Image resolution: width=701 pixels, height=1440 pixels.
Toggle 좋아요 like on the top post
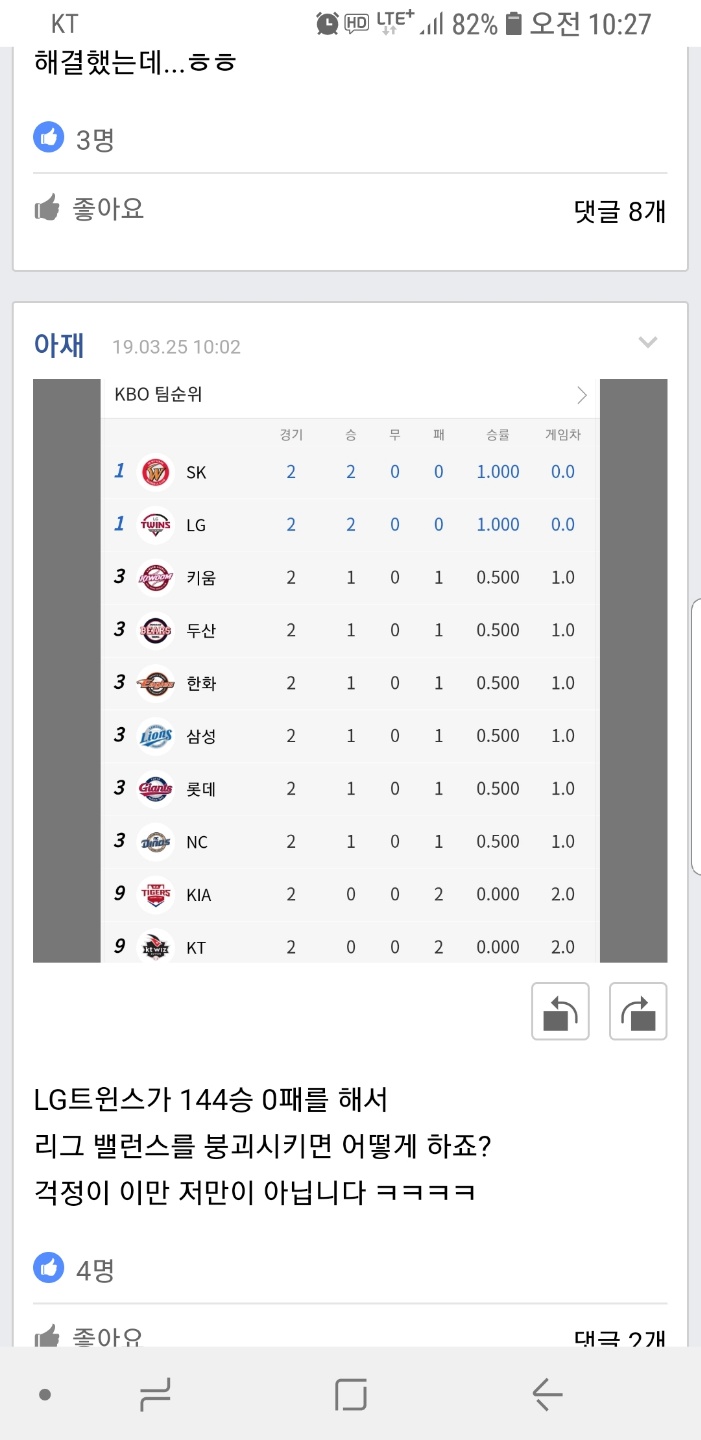(90, 209)
